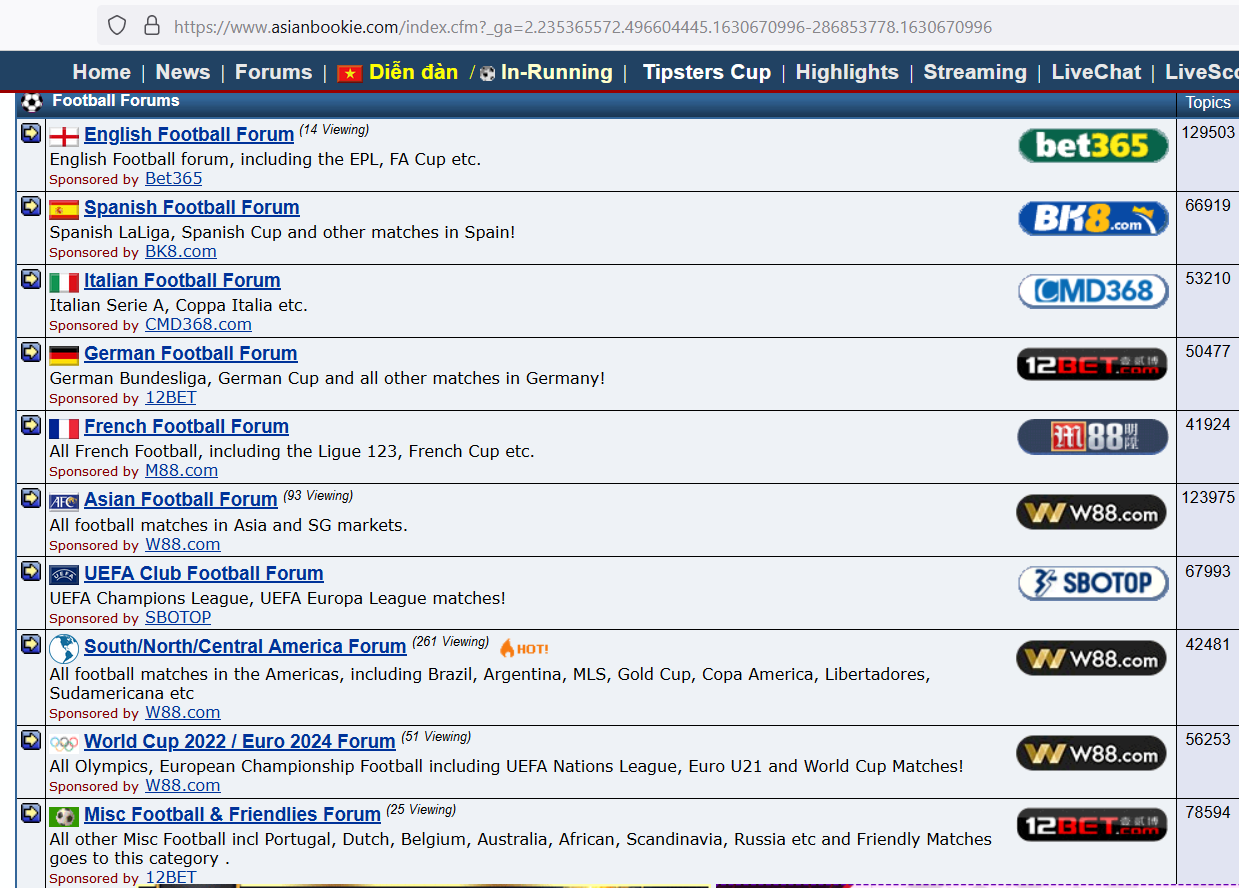Viewport: 1239px width, 888px height.
Task: Open the German Football Forum link
Action: [190, 353]
